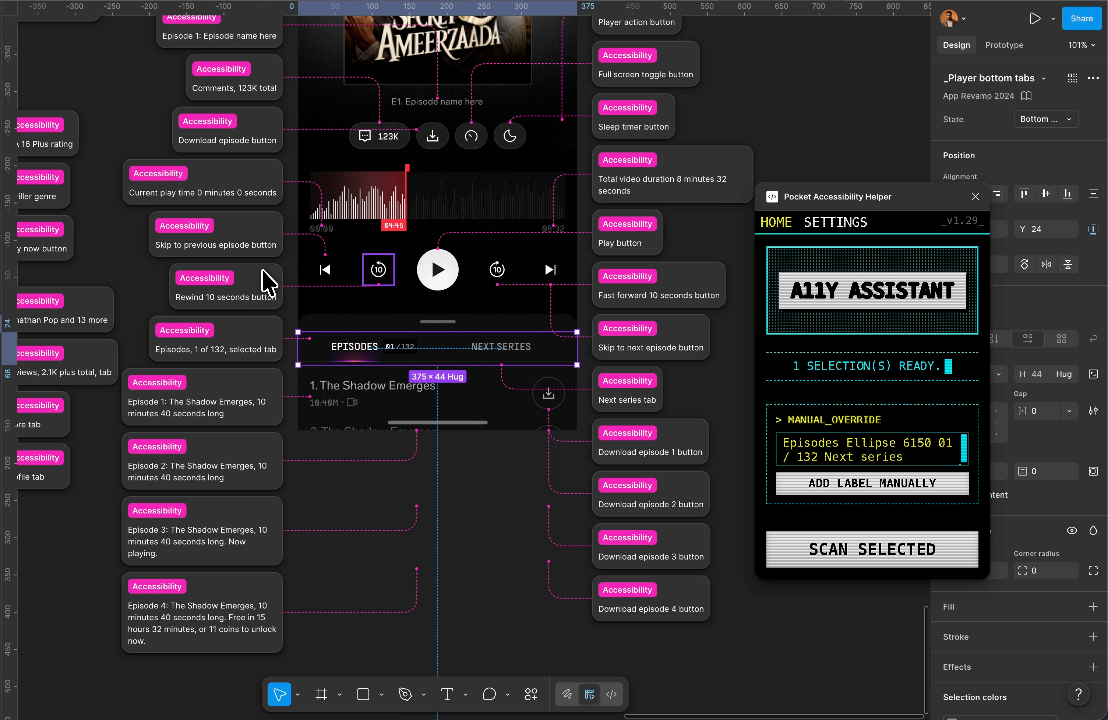This screenshot has height=720, width=1108.
Task: Add an Effect with plus icon
Action: click(x=1093, y=667)
